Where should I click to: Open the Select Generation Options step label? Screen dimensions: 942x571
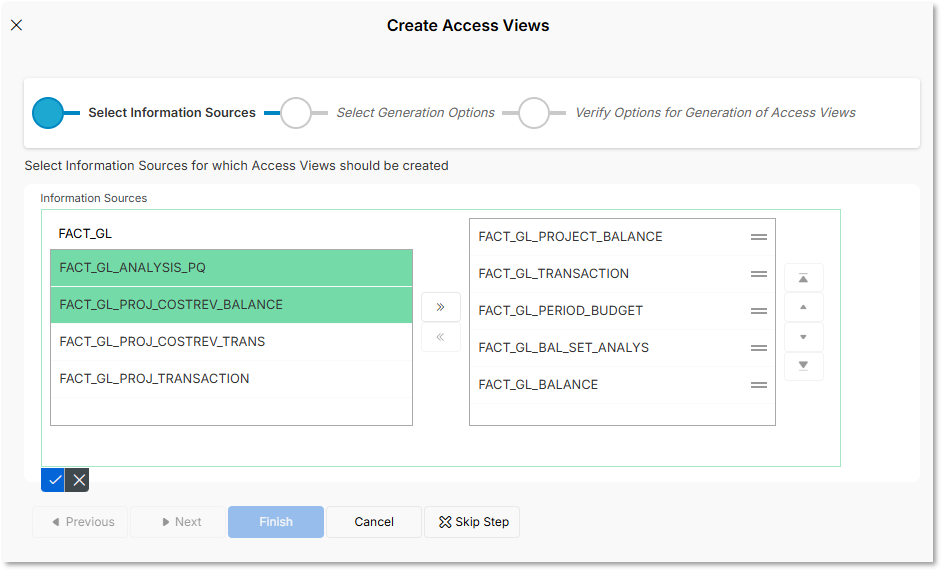[x=415, y=112]
